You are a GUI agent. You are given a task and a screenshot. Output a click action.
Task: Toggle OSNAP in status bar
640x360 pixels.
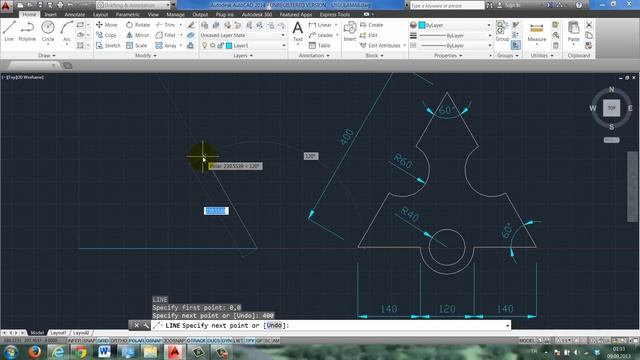point(153,340)
